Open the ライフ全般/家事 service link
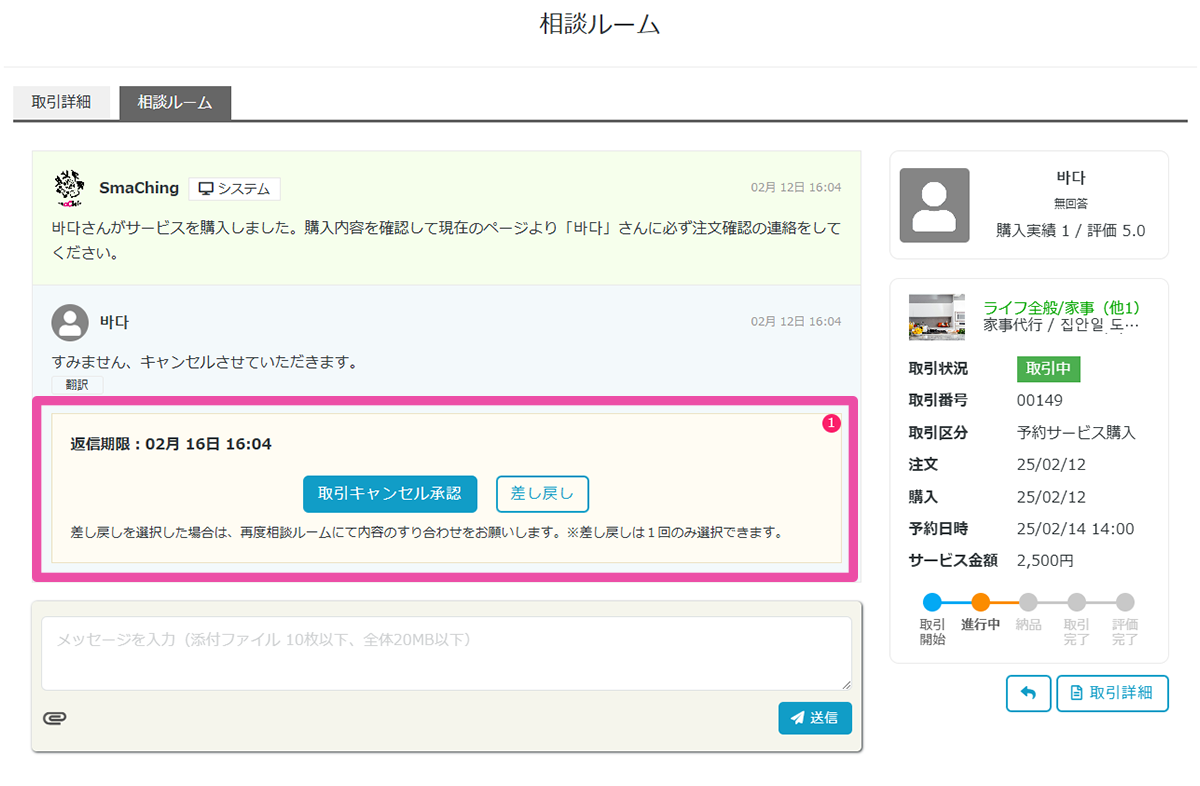This screenshot has width=1200, height=786. pyautogui.click(x=1061, y=308)
